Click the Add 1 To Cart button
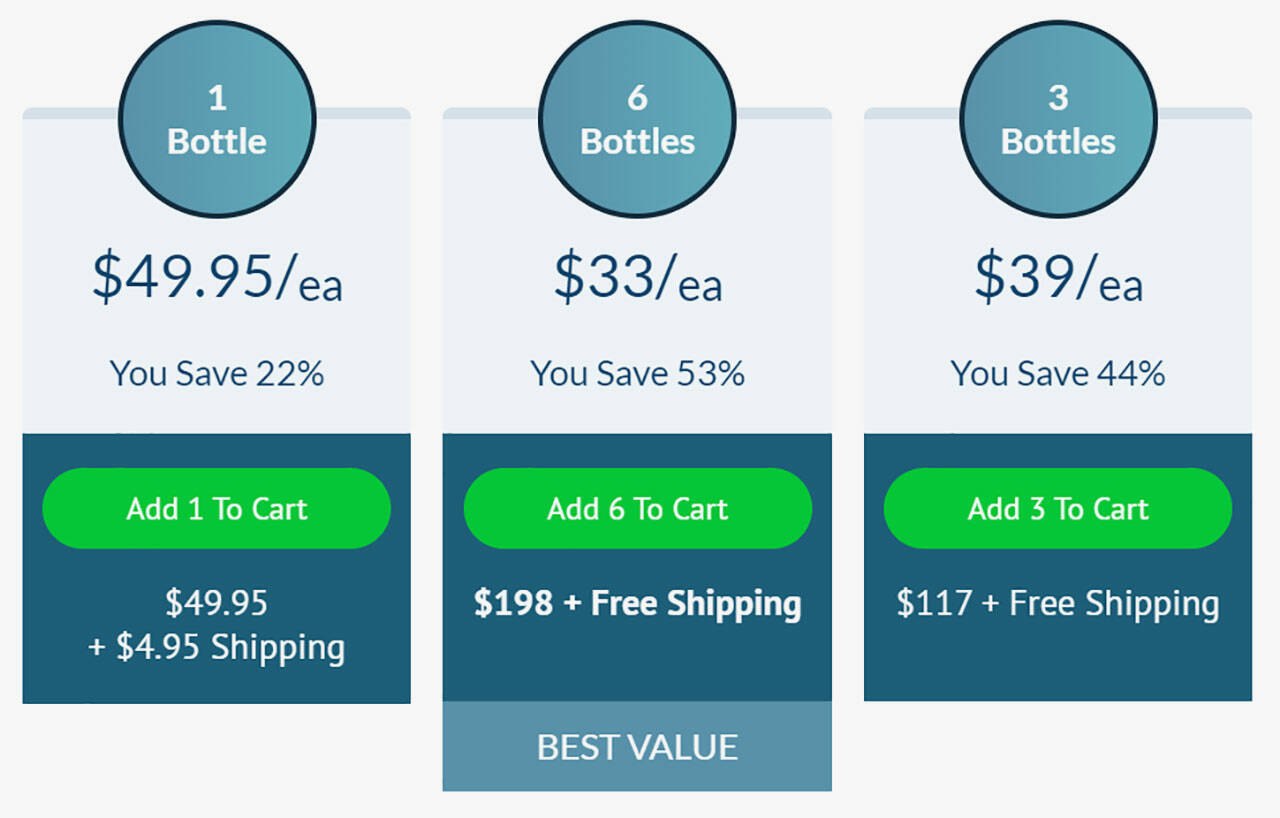This screenshot has height=818, width=1280. (216, 508)
